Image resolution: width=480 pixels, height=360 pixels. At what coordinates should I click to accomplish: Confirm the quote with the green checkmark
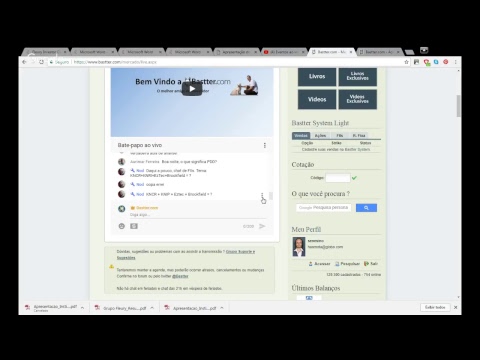pos(354,178)
